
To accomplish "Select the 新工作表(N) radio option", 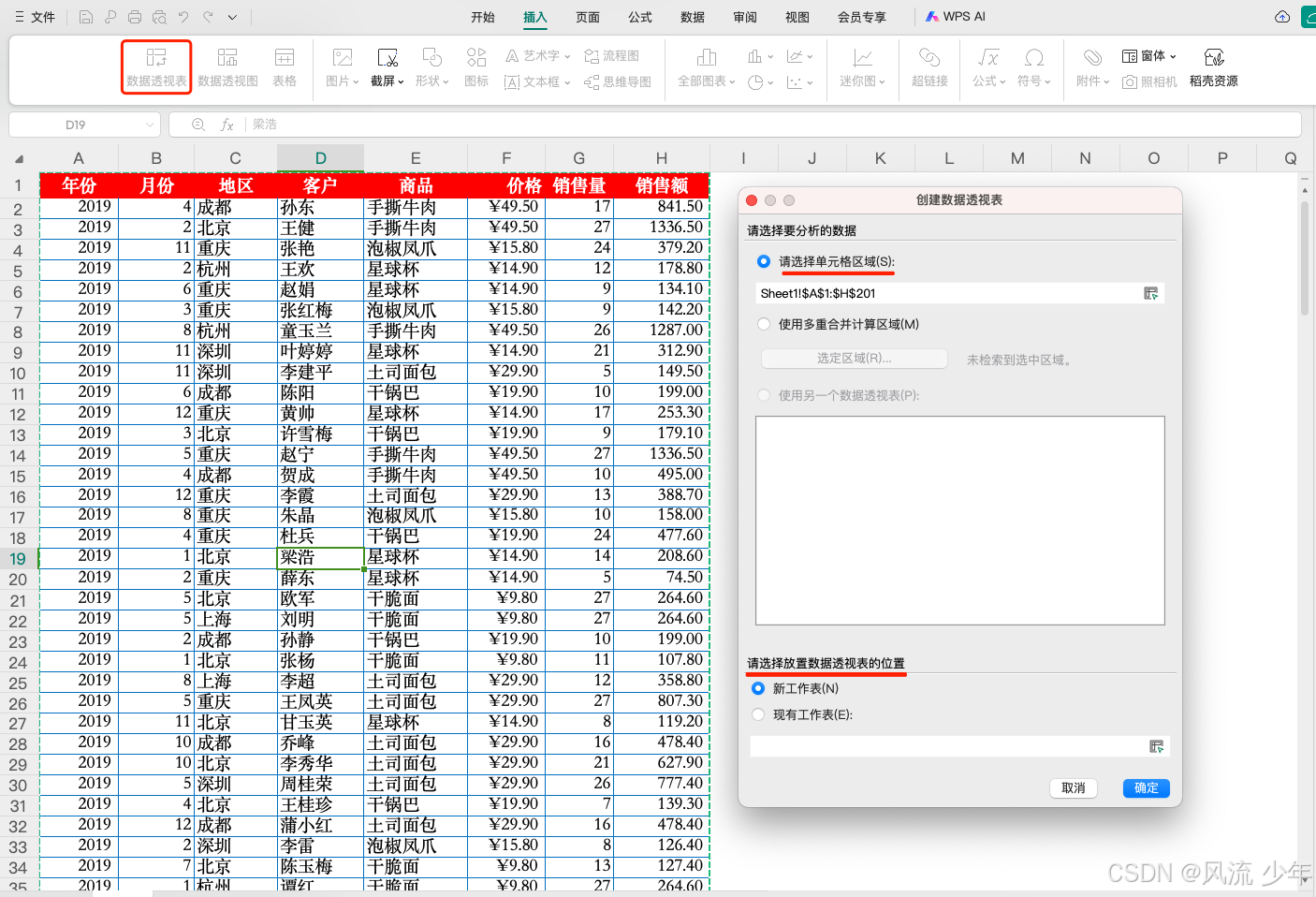I will pos(757,688).
